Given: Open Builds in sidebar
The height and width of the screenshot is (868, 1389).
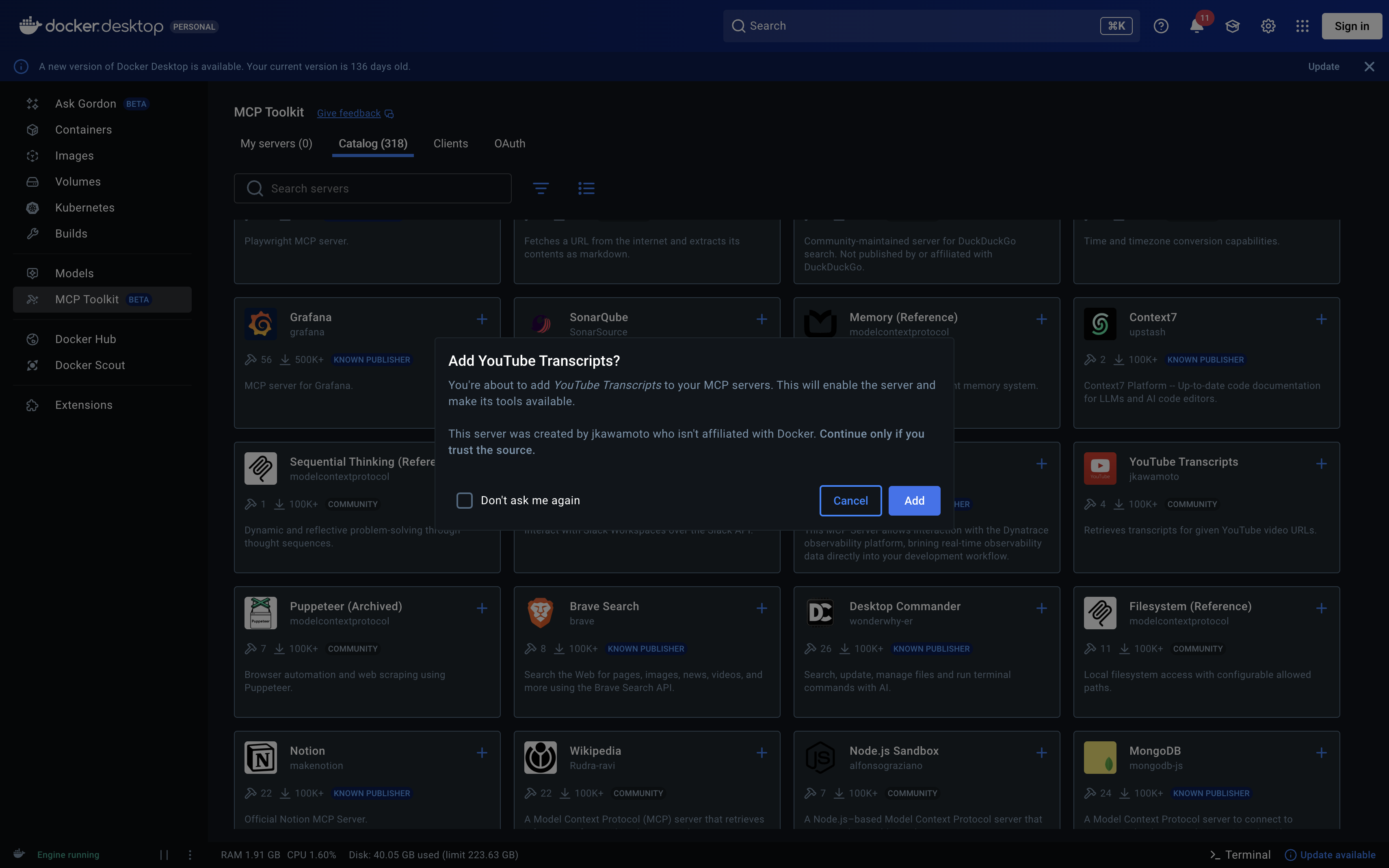Looking at the screenshot, I should pyautogui.click(x=102, y=234).
